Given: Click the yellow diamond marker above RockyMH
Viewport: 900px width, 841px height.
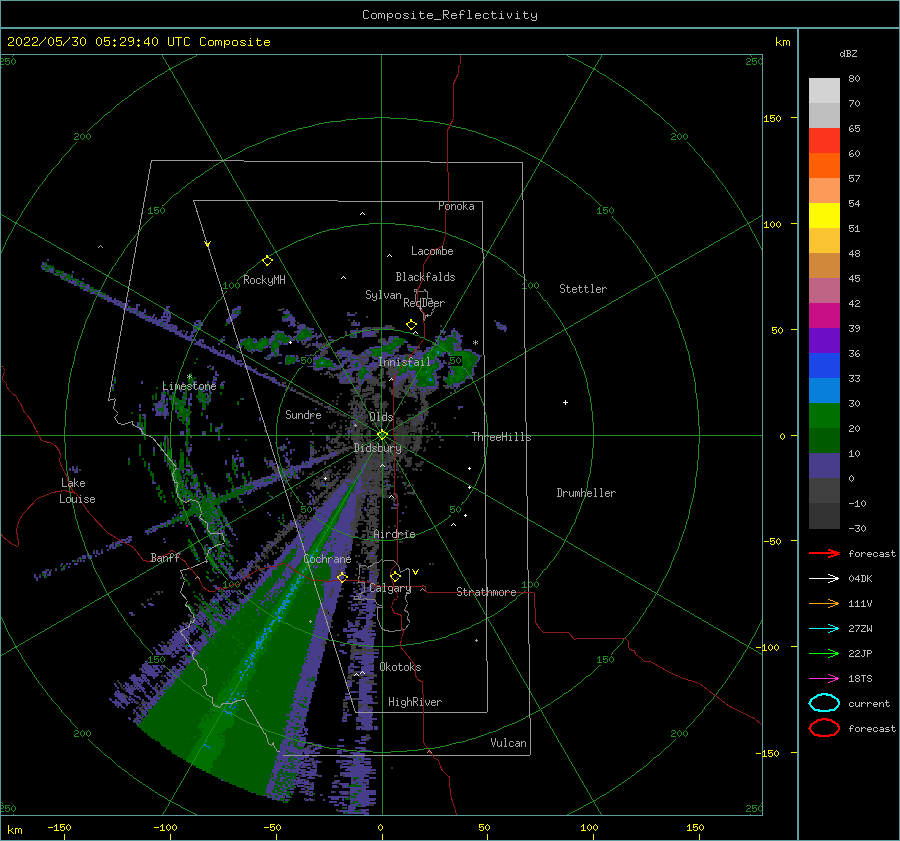Looking at the screenshot, I should (x=267, y=261).
